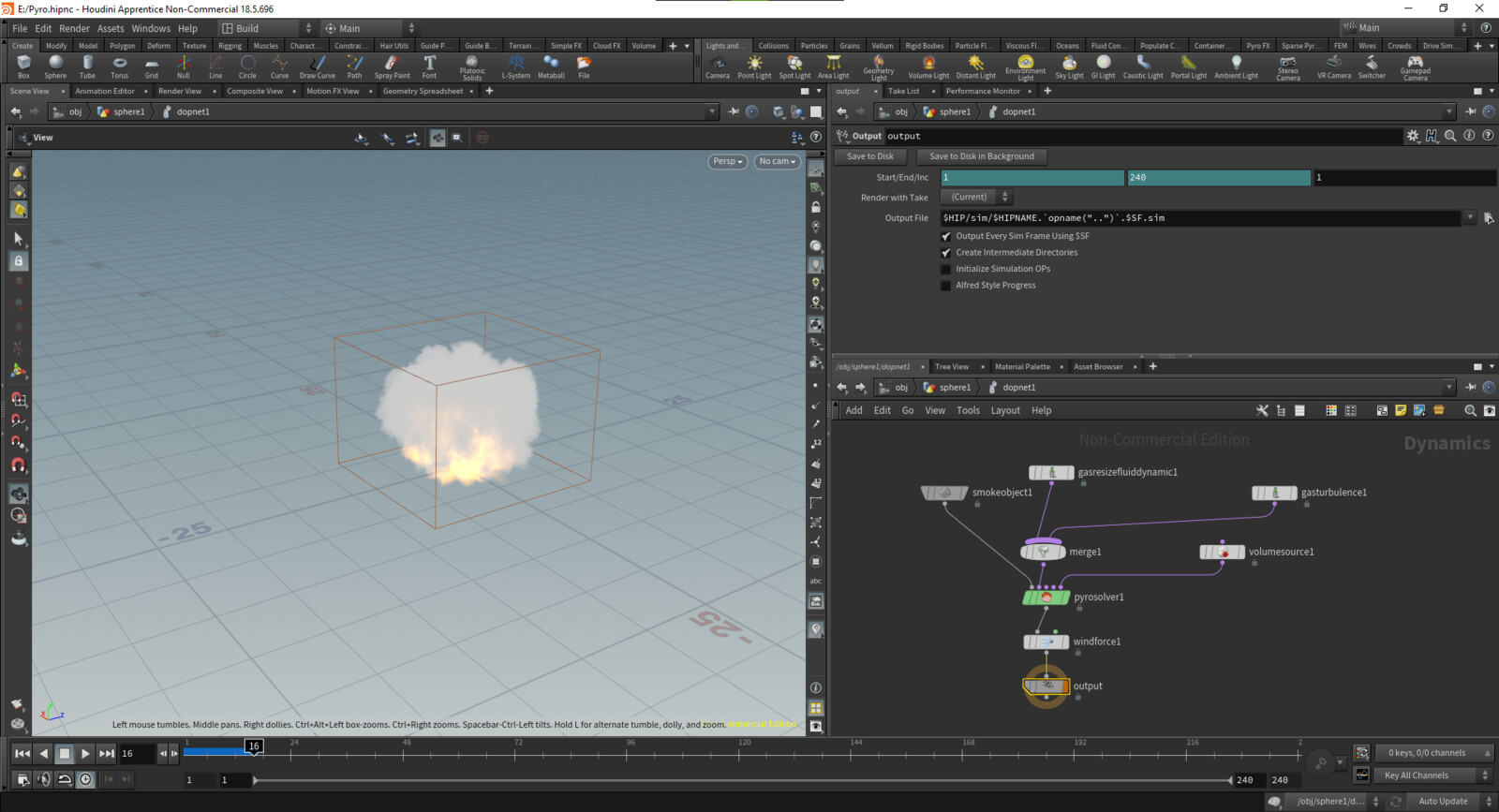The height and width of the screenshot is (812, 1499).
Task: Open the network editor Layout menu
Action: tap(1005, 410)
